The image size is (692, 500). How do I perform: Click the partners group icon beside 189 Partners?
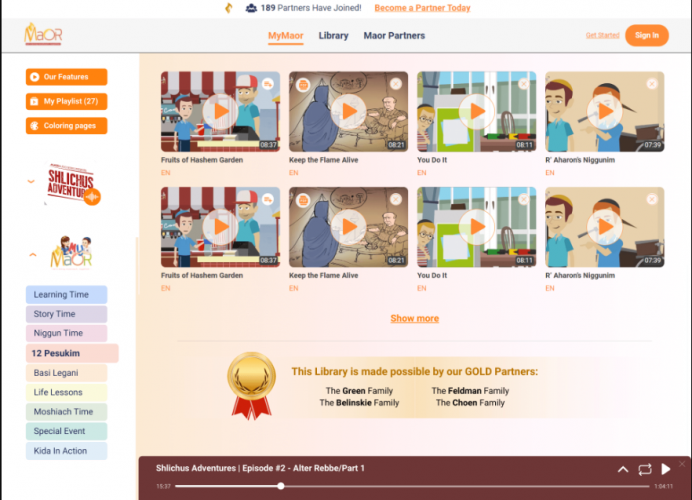tap(251, 8)
